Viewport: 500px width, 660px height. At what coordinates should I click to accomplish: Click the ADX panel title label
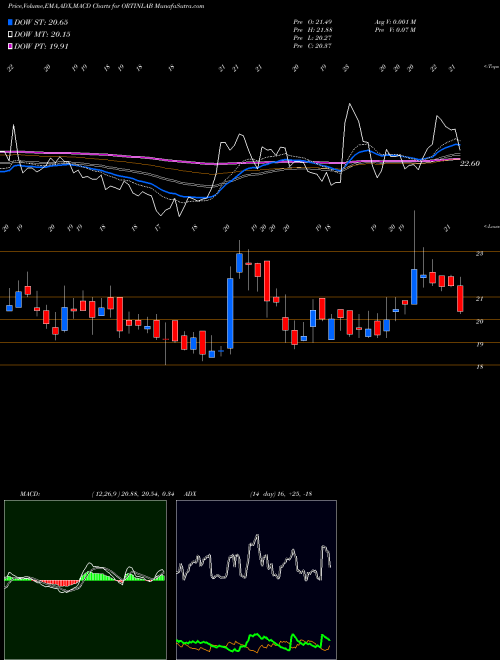point(190,494)
